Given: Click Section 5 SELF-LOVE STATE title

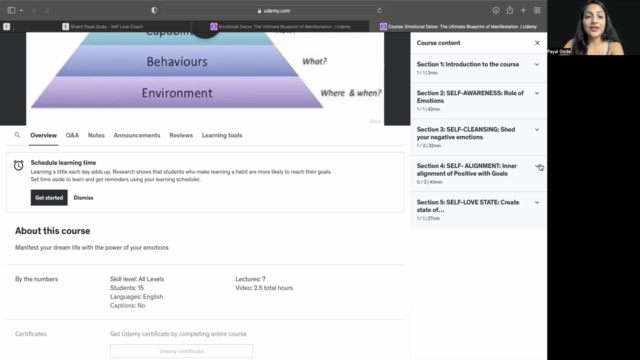Looking at the screenshot, I should click(x=468, y=206).
